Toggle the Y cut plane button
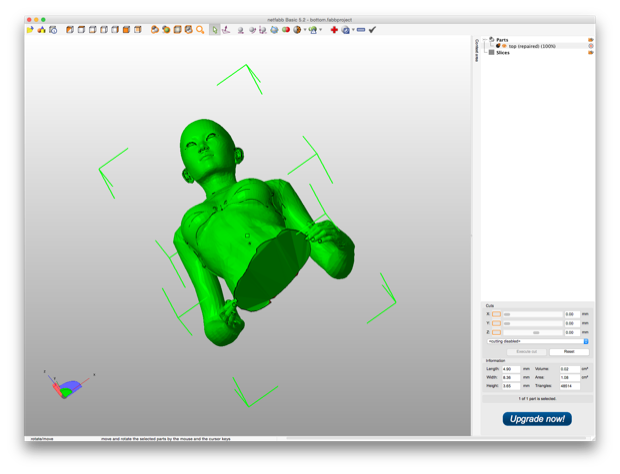 pyautogui.click(x=496, y=323)
